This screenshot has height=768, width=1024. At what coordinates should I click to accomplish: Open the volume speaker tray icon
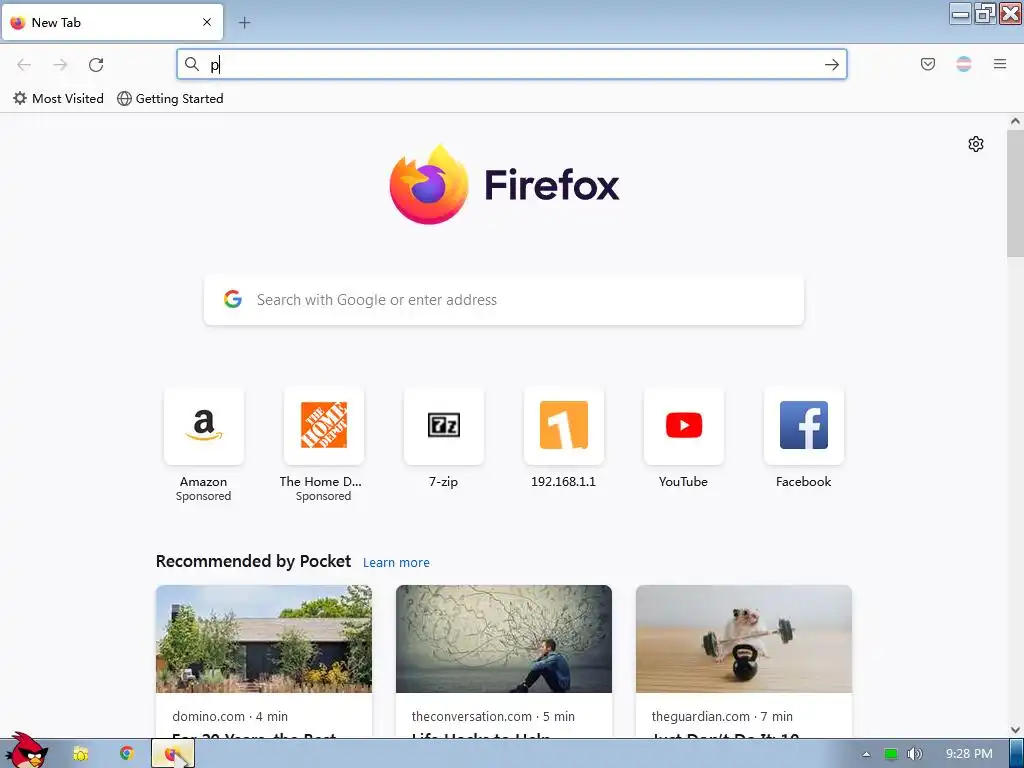(x=915, y=754)
